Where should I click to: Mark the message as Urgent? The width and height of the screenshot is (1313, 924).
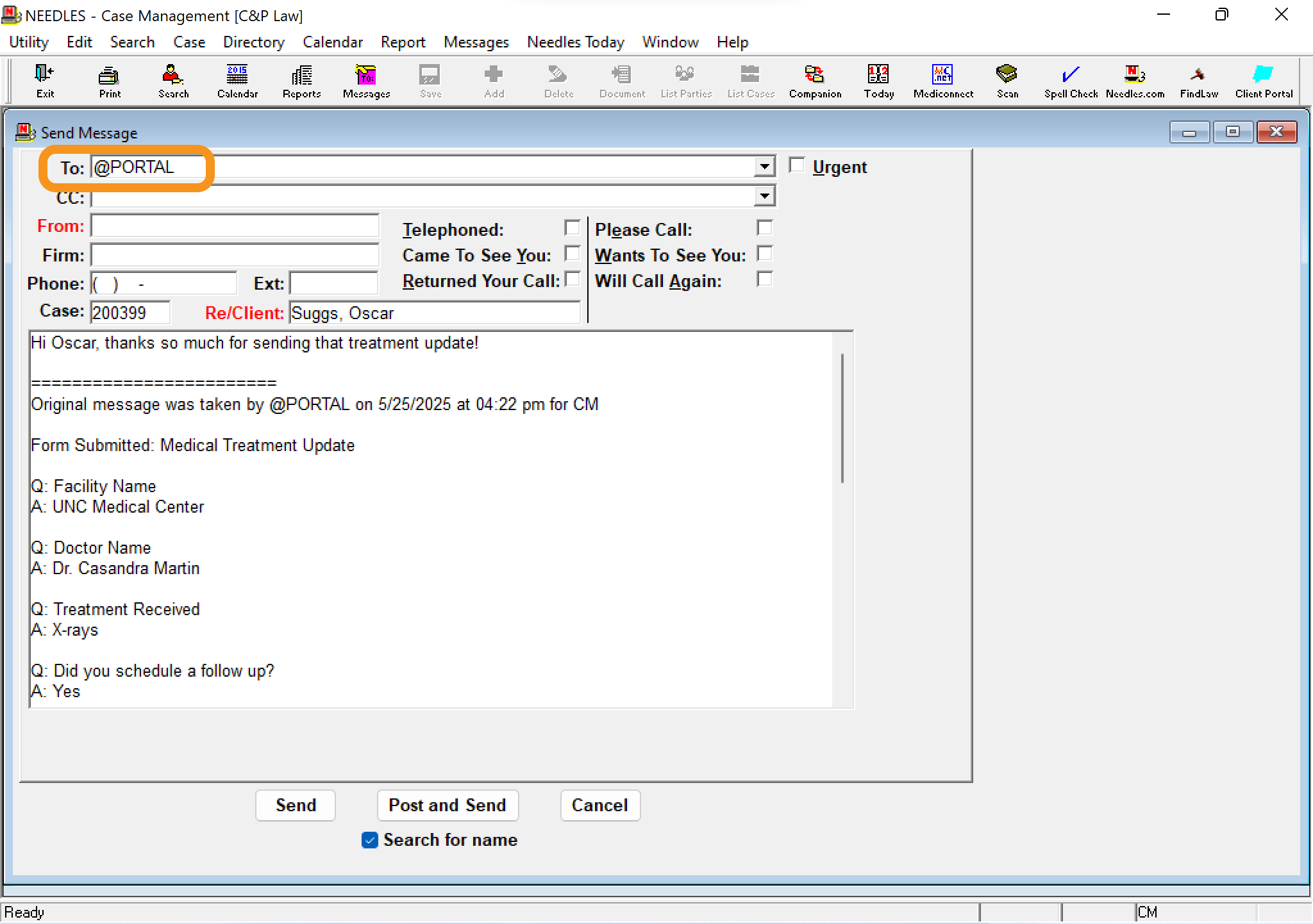797,165
